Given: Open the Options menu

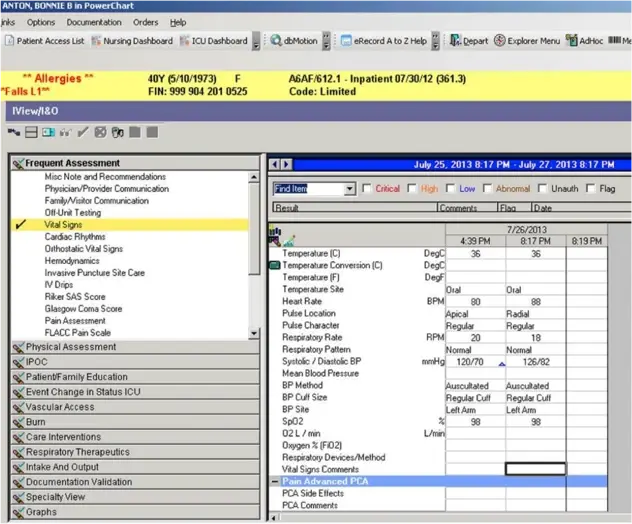Looking at the screenshot, I should (x=41, y=22).
